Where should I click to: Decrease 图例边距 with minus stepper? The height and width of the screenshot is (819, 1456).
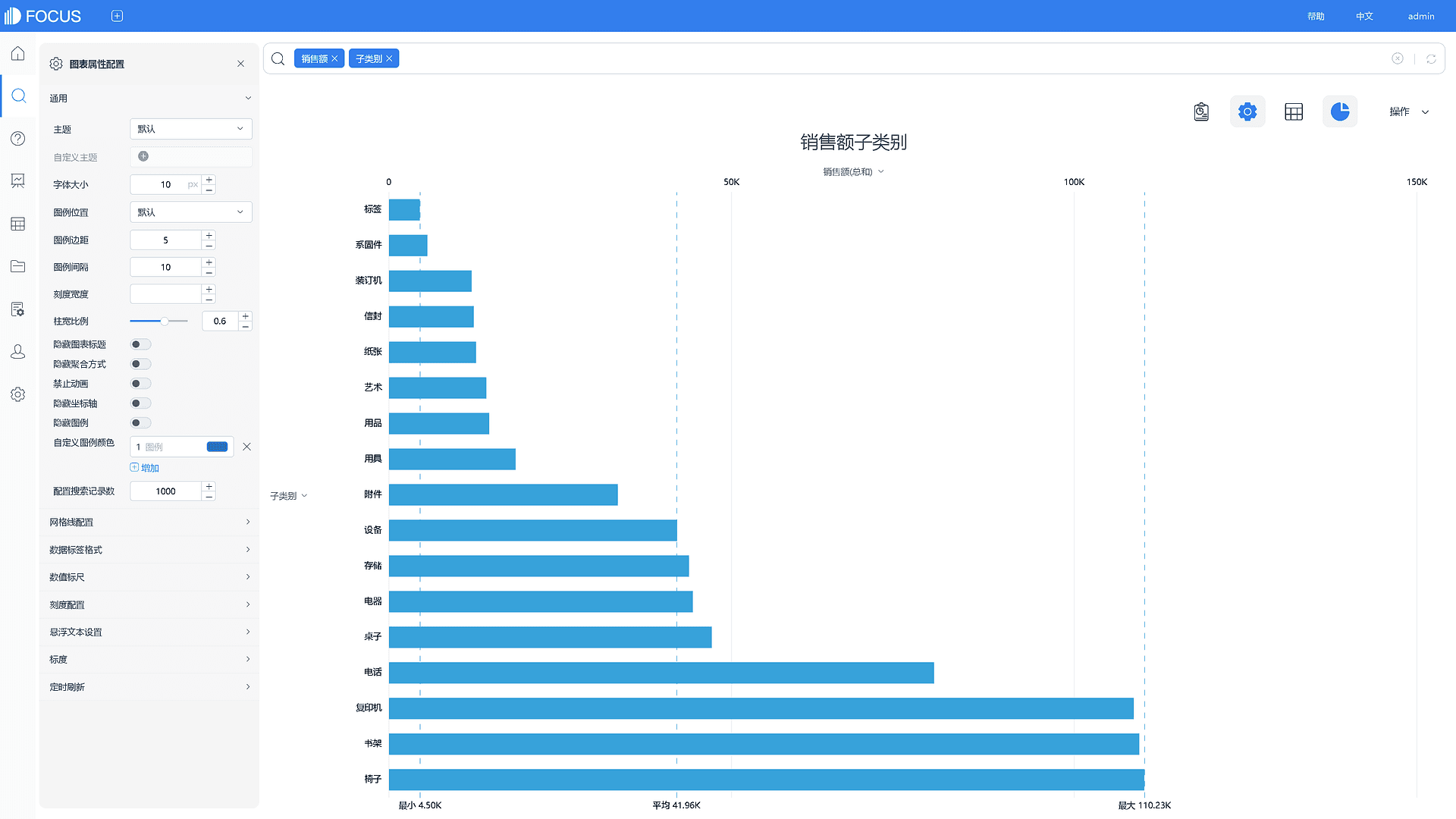209,245
